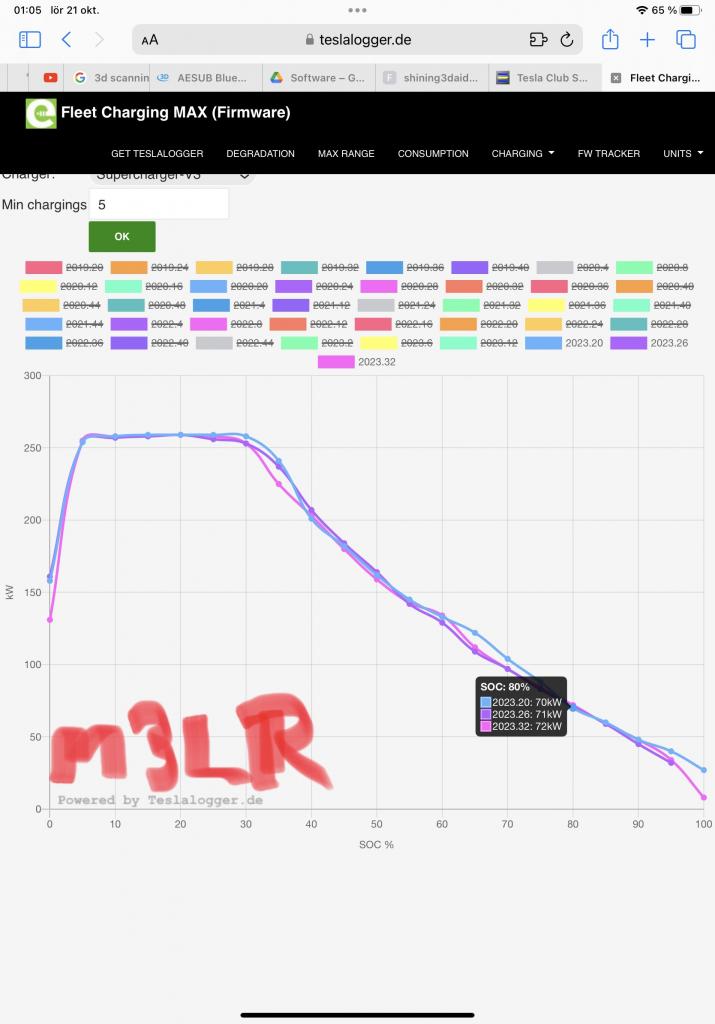Show the 2019.24 firmware series

coord(150,268)
